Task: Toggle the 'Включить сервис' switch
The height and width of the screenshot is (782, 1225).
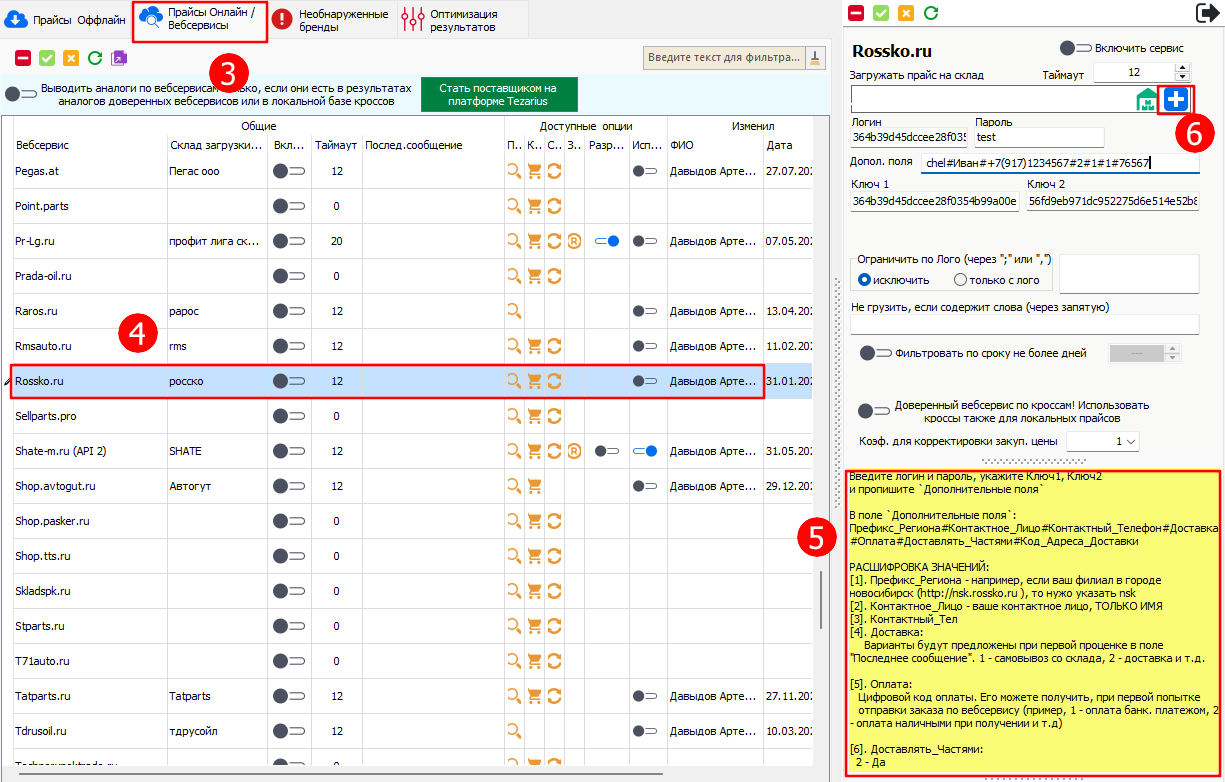Action: click(1075, 48)
